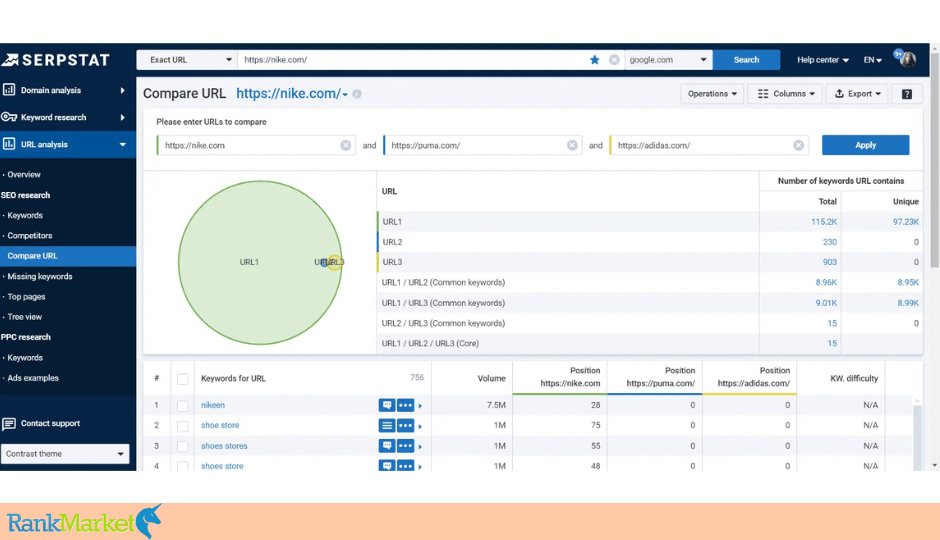Screen dimensions: 940x540
Task: Open the user avatar profile menu
Action: pyautogui.click(x=908, y=59)
